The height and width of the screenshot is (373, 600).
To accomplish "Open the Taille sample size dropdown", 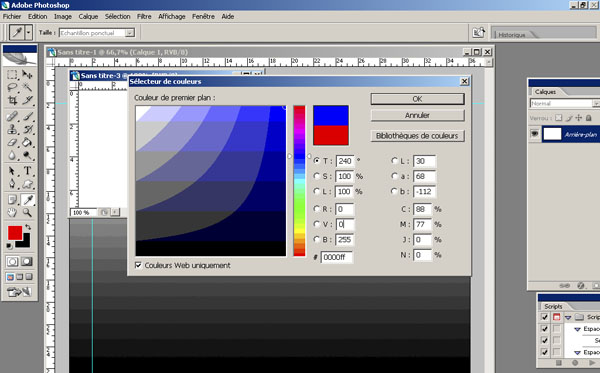I will (x=130, y=33).
